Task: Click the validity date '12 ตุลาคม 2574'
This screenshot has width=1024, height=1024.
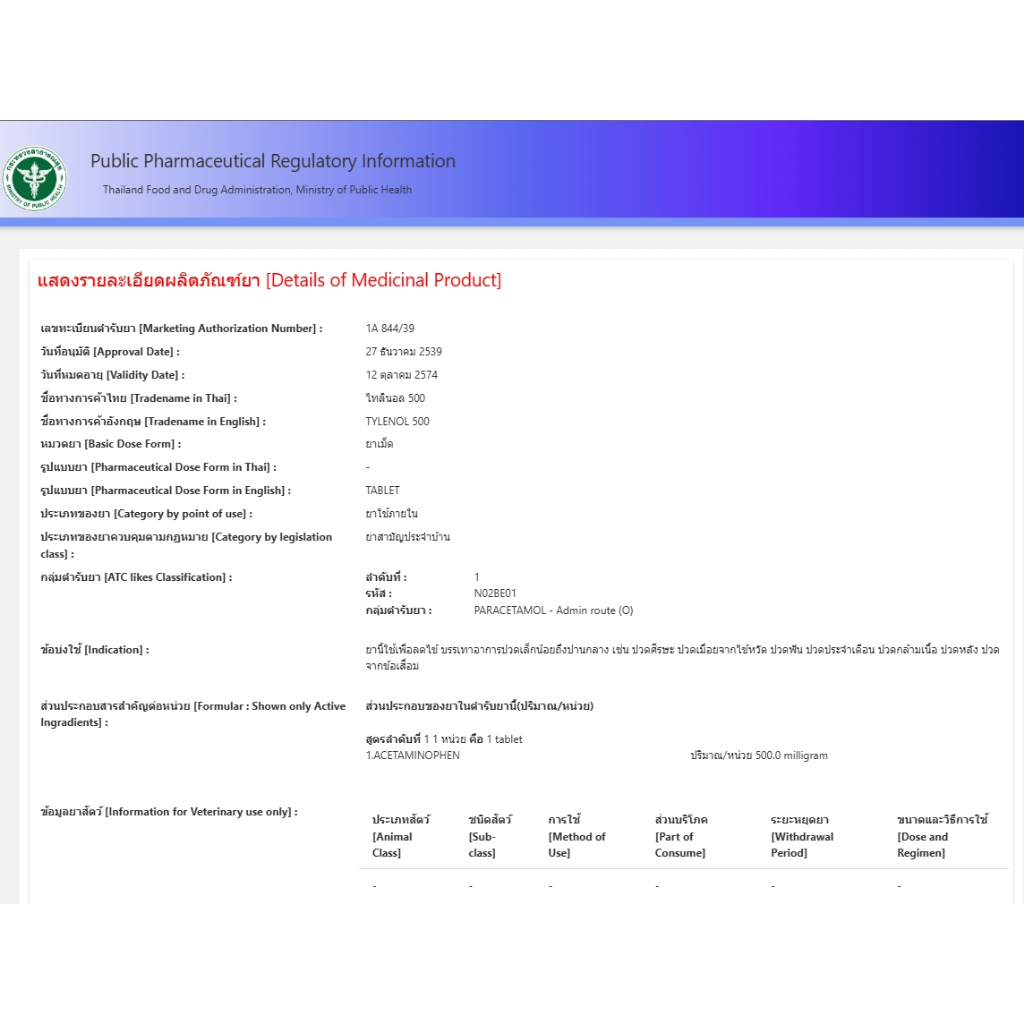Action: (x=402, y=375)
